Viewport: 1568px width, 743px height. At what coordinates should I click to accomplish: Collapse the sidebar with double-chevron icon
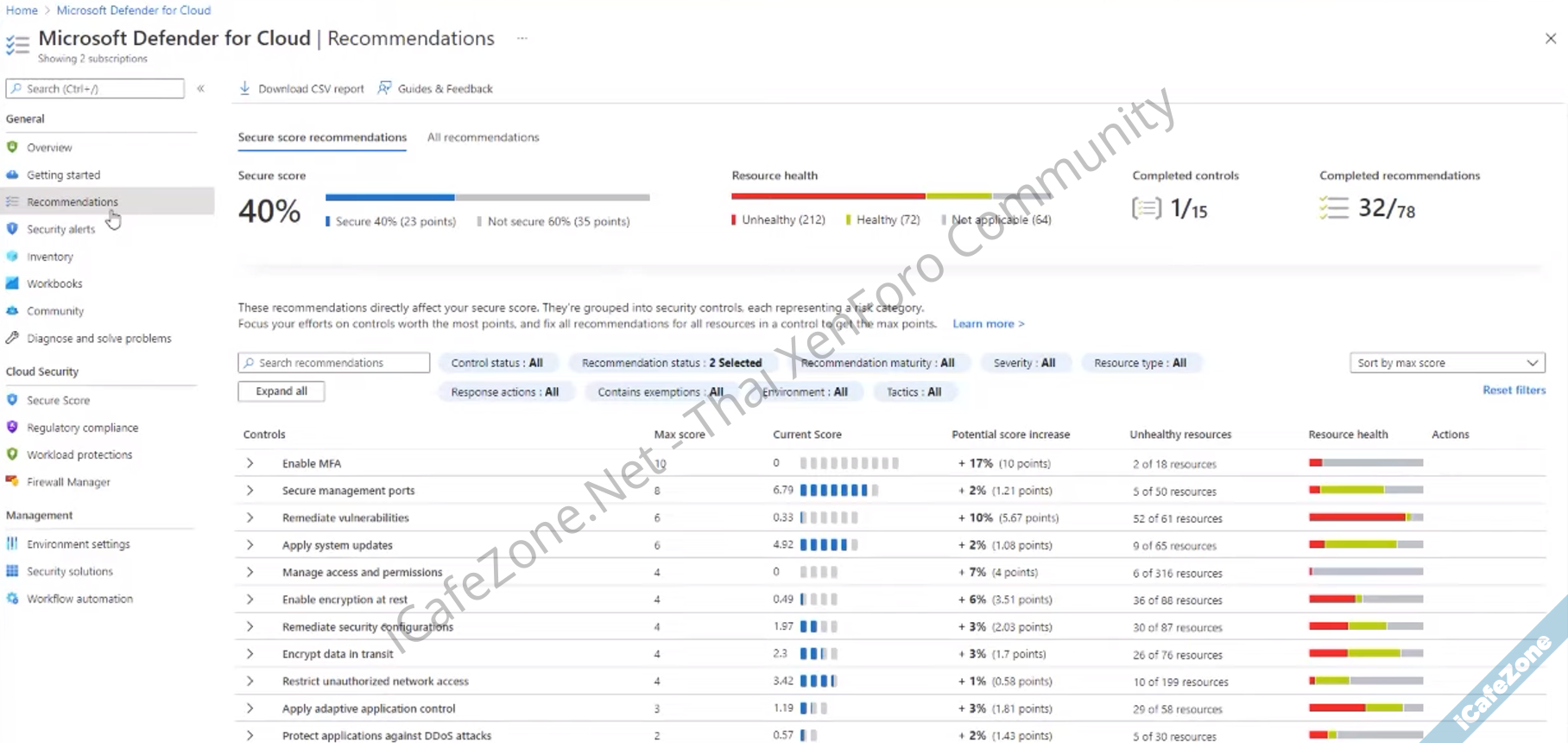click(200, 88)
